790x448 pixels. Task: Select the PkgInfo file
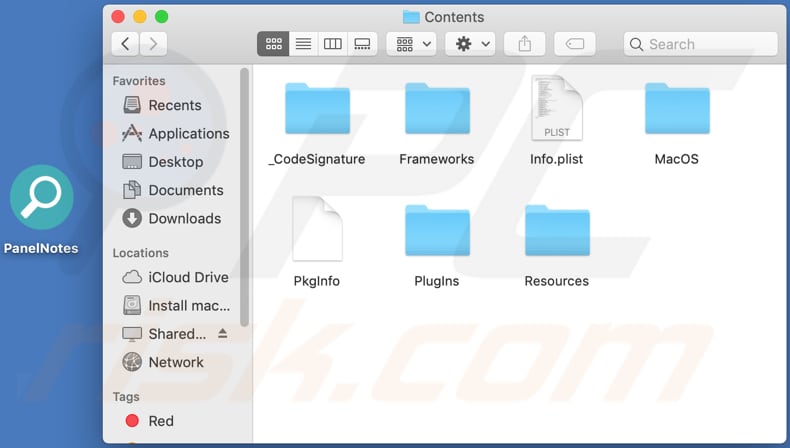(x=317, y=230)
